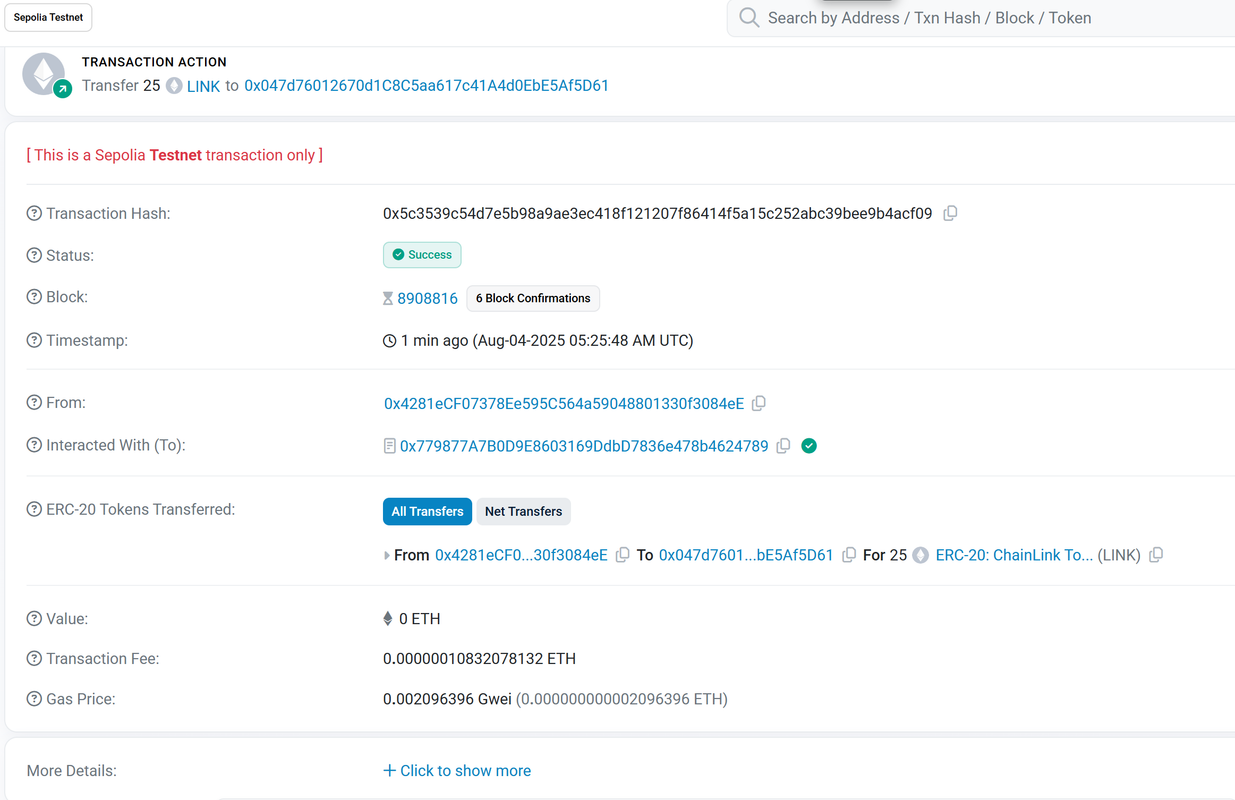
Task: Click the Success status badge
Action: (x=422, y=255)
